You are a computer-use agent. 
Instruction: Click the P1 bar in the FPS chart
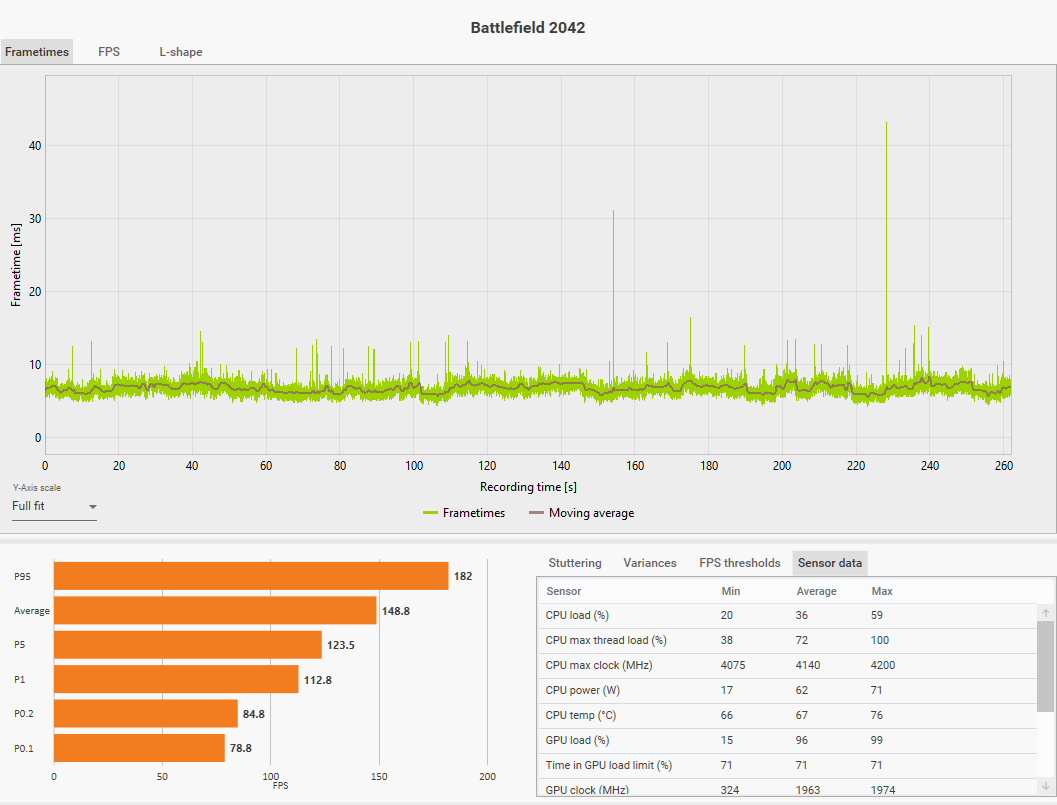pos(176,679)
